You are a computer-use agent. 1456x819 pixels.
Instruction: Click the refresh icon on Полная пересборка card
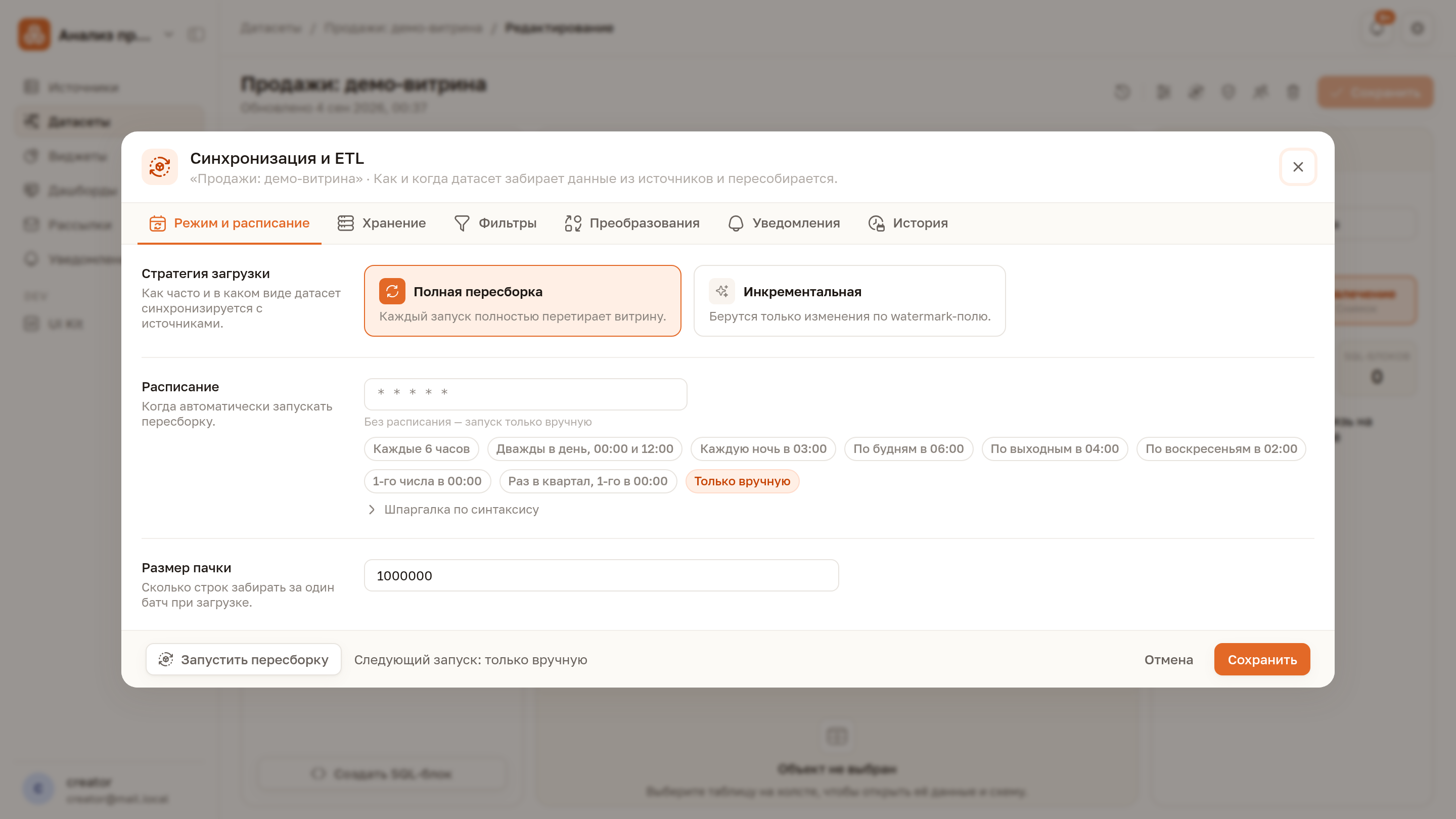[392, 291]
